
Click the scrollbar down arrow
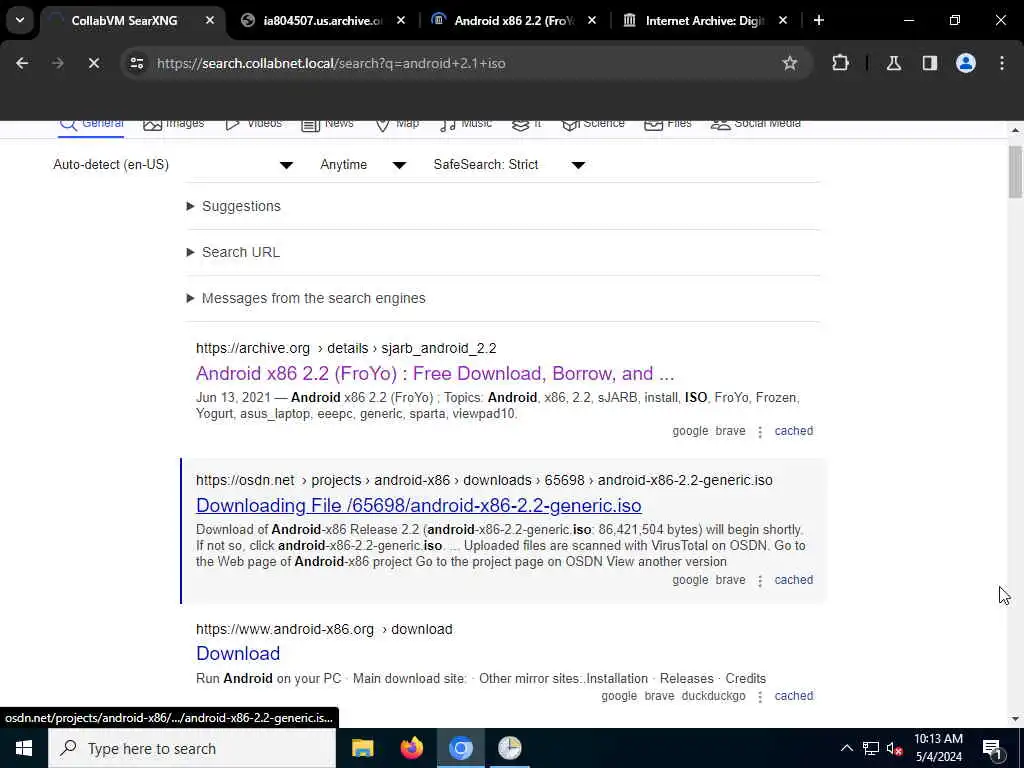coord(1015,719)
